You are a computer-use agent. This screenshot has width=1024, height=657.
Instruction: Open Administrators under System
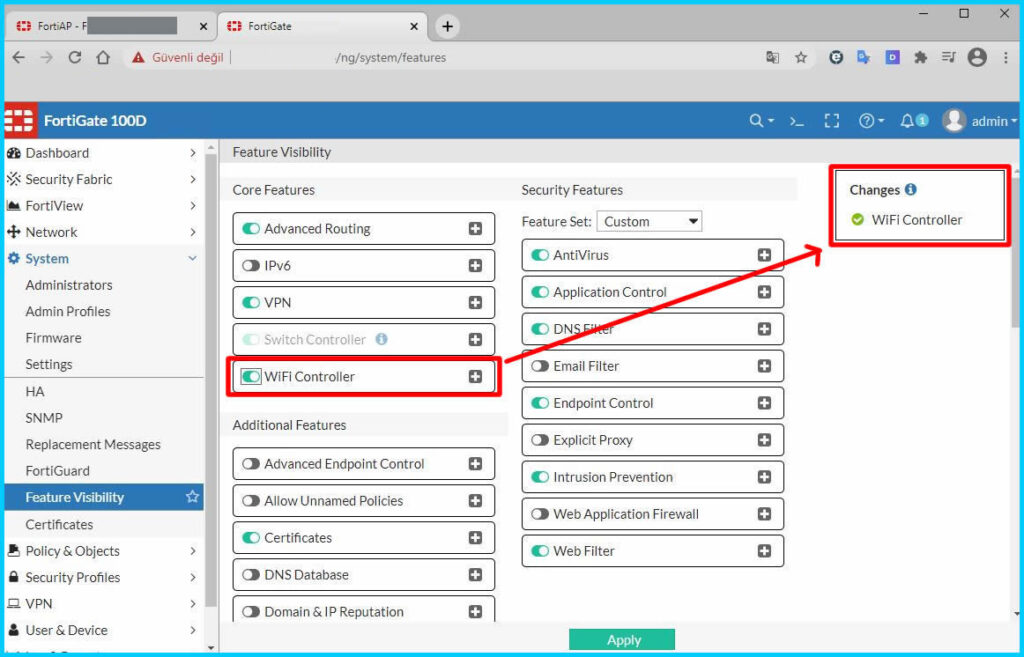click(x=69, y=285)
